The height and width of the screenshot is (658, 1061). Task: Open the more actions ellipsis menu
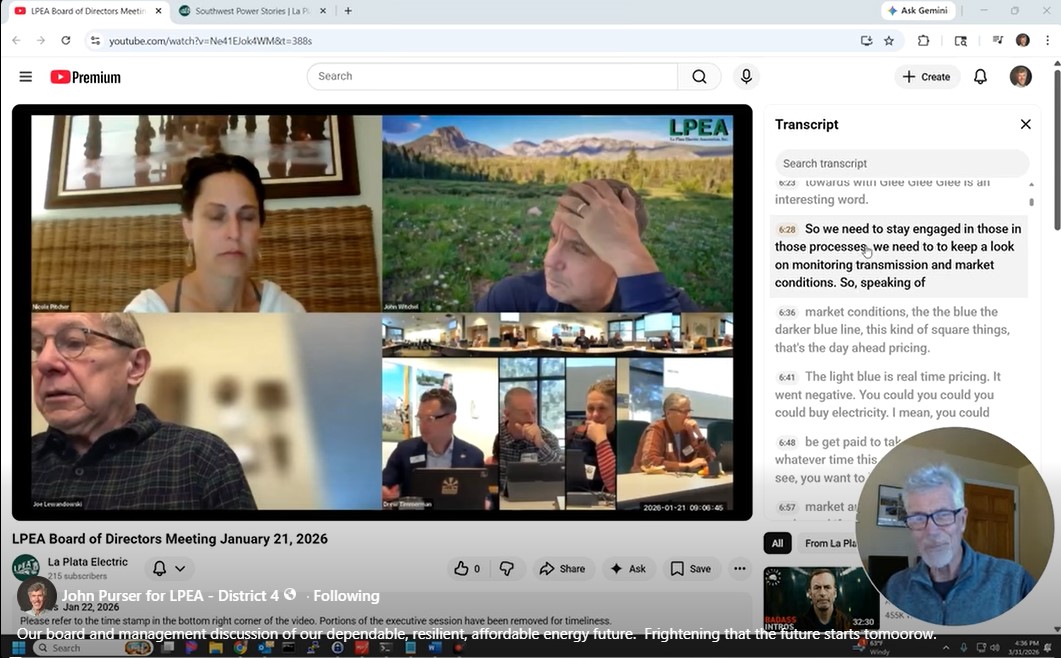(x=740, y=569)
